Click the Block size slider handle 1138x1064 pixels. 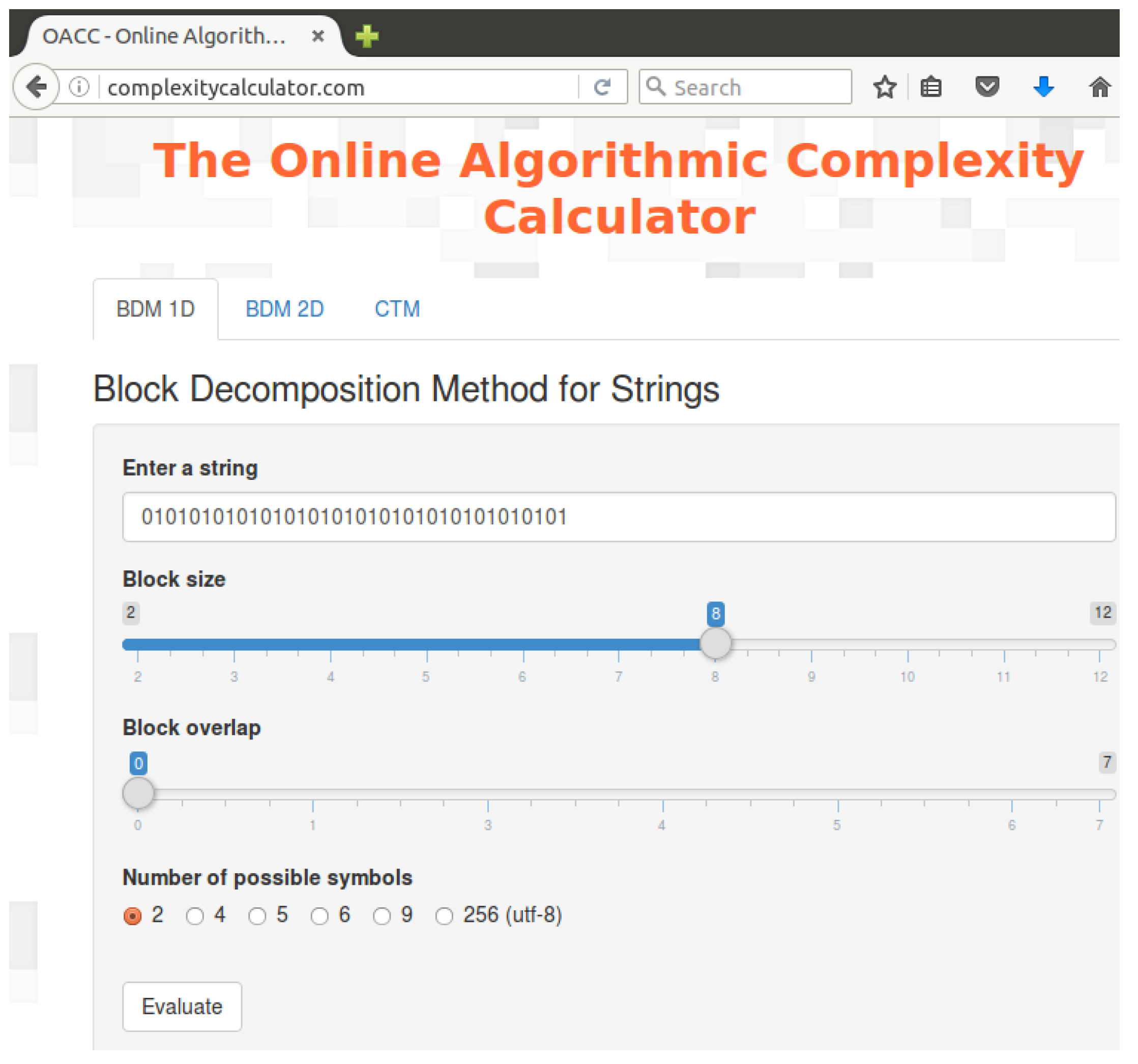pos(716,644)
